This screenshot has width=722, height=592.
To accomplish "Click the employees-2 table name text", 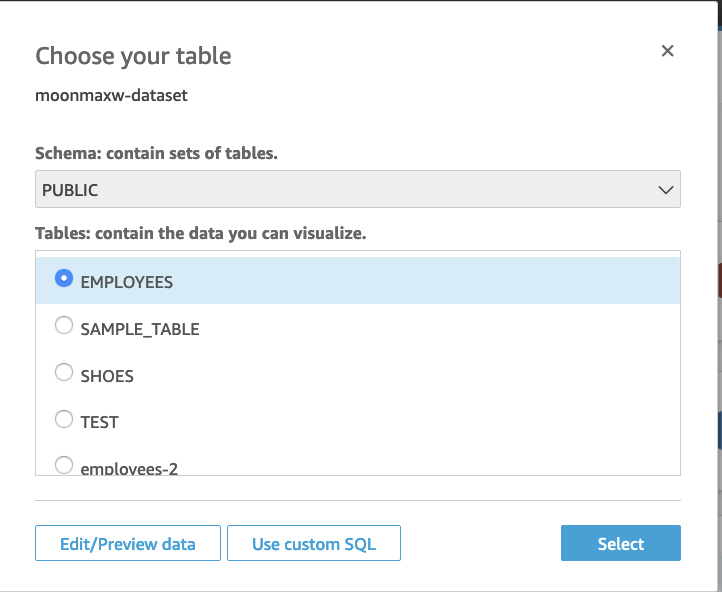I will [129, 467].
